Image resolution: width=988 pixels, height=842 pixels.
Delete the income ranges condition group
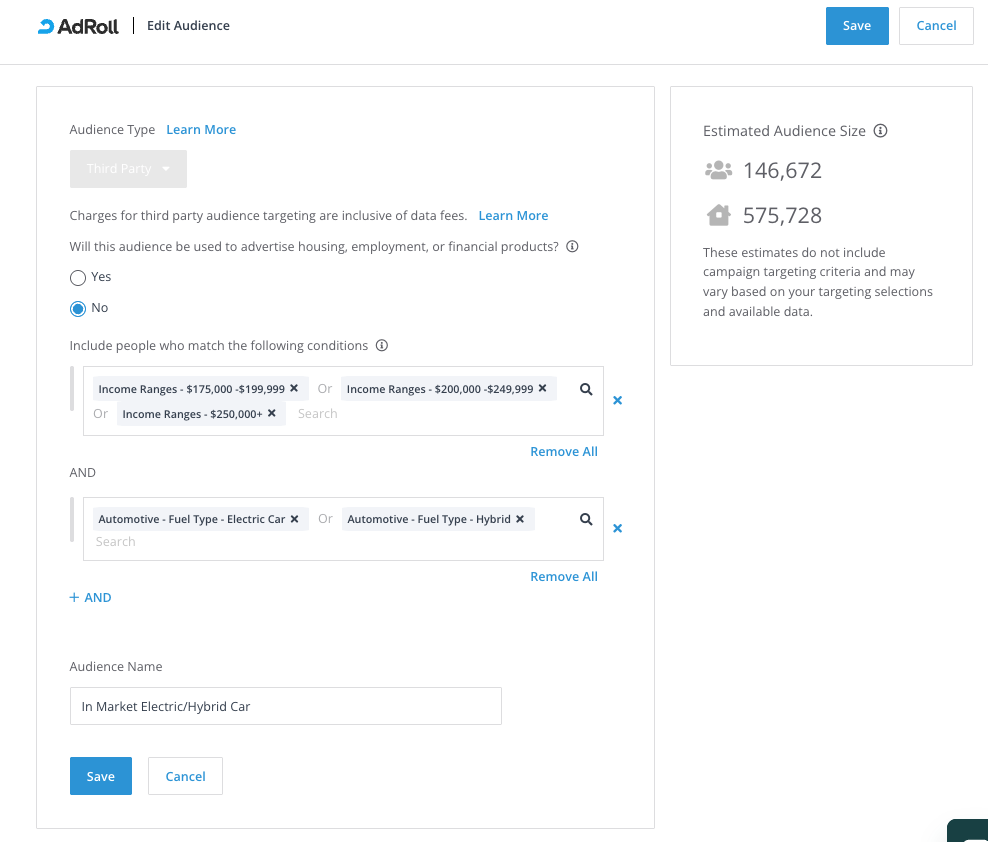click(x=617, y=400)
